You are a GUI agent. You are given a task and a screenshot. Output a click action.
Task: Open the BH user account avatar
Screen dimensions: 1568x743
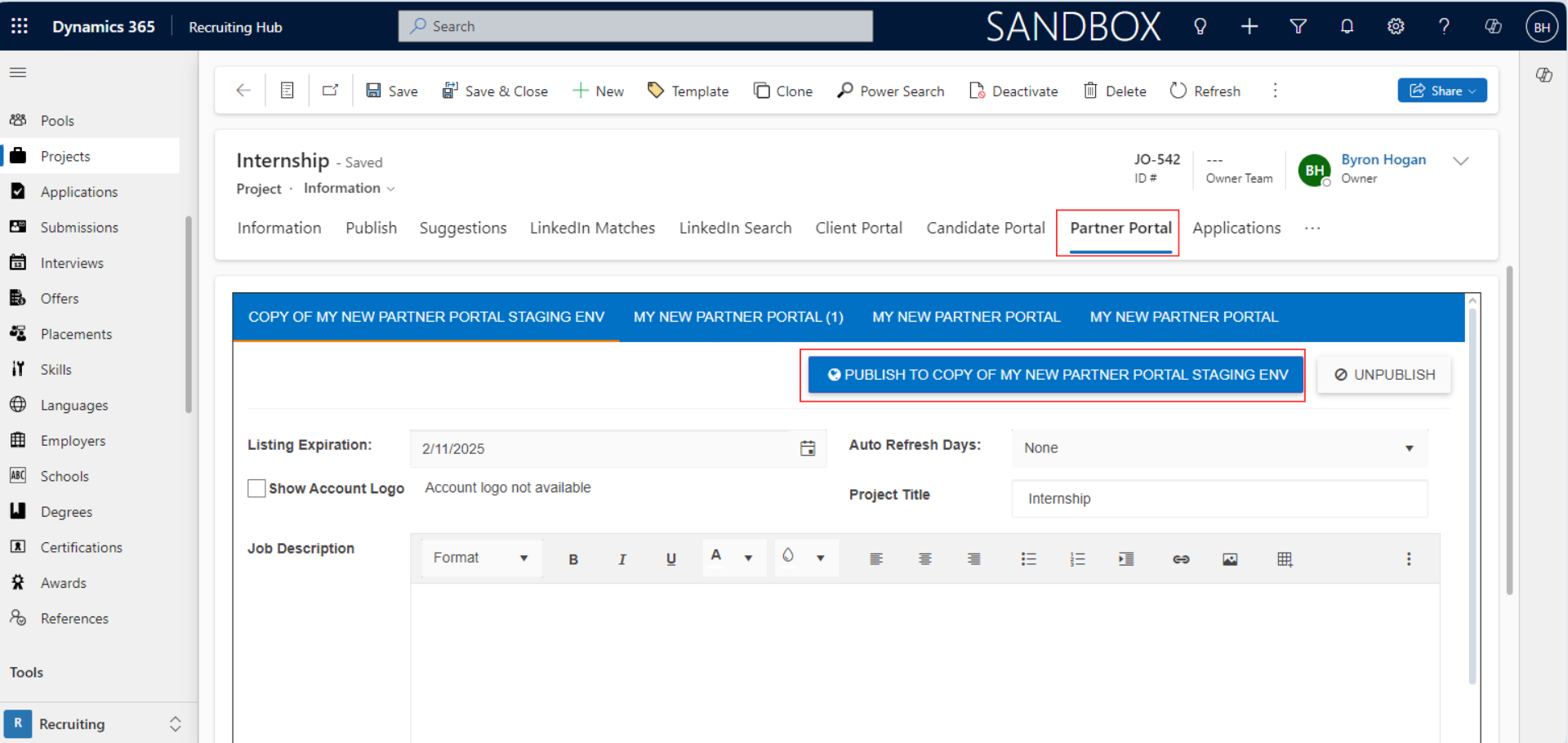tap(1542, 26)
